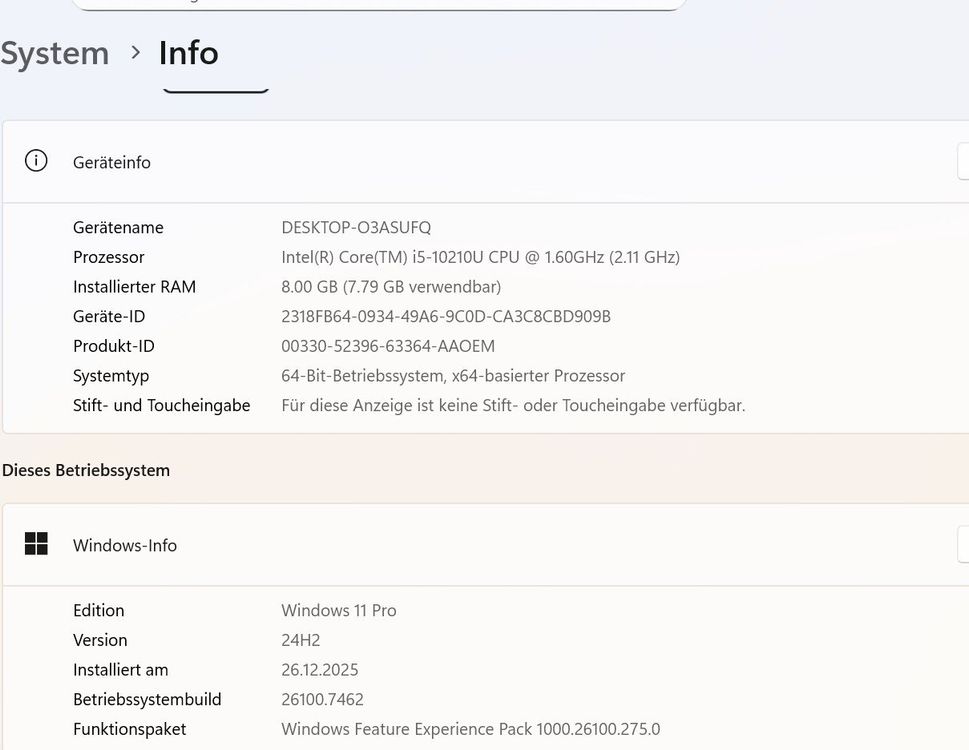Screen dimensions: 969x750
Task: Click the Intel Core i5-10210U processor text
Action: pyautogui.click(x=481, y=257)
